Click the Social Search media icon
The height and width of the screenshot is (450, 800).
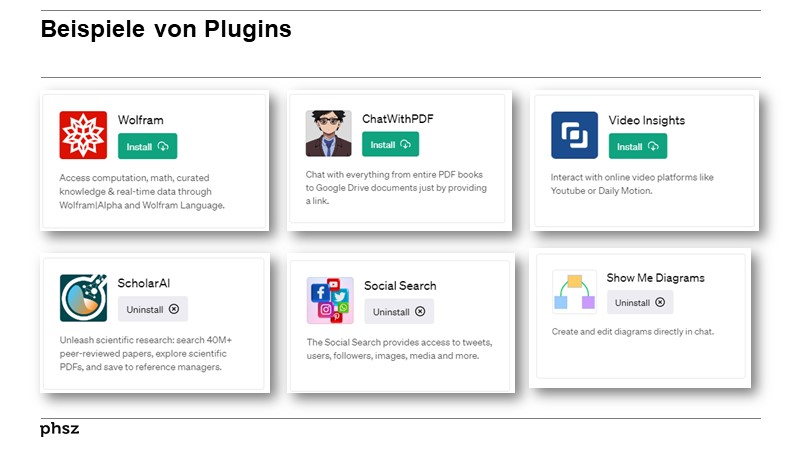pos(330,301)
